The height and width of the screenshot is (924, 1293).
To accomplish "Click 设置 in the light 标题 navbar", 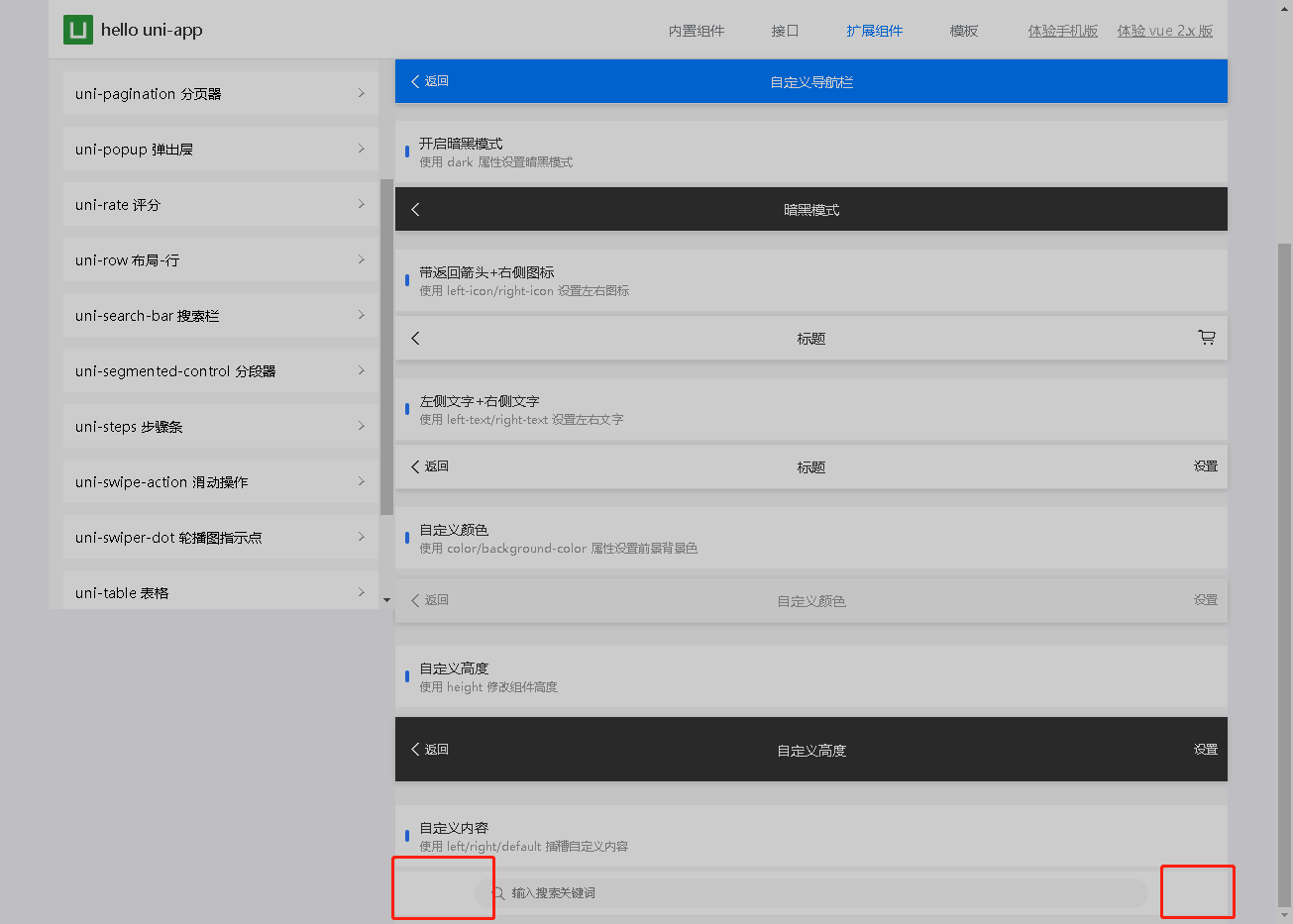I will tap(1206, 466).
